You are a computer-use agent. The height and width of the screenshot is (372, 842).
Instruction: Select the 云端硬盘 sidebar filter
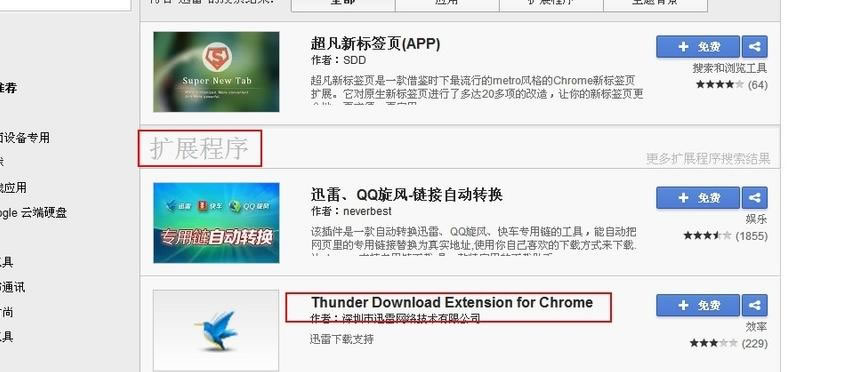pyautogui.click(x=33, y=213)
